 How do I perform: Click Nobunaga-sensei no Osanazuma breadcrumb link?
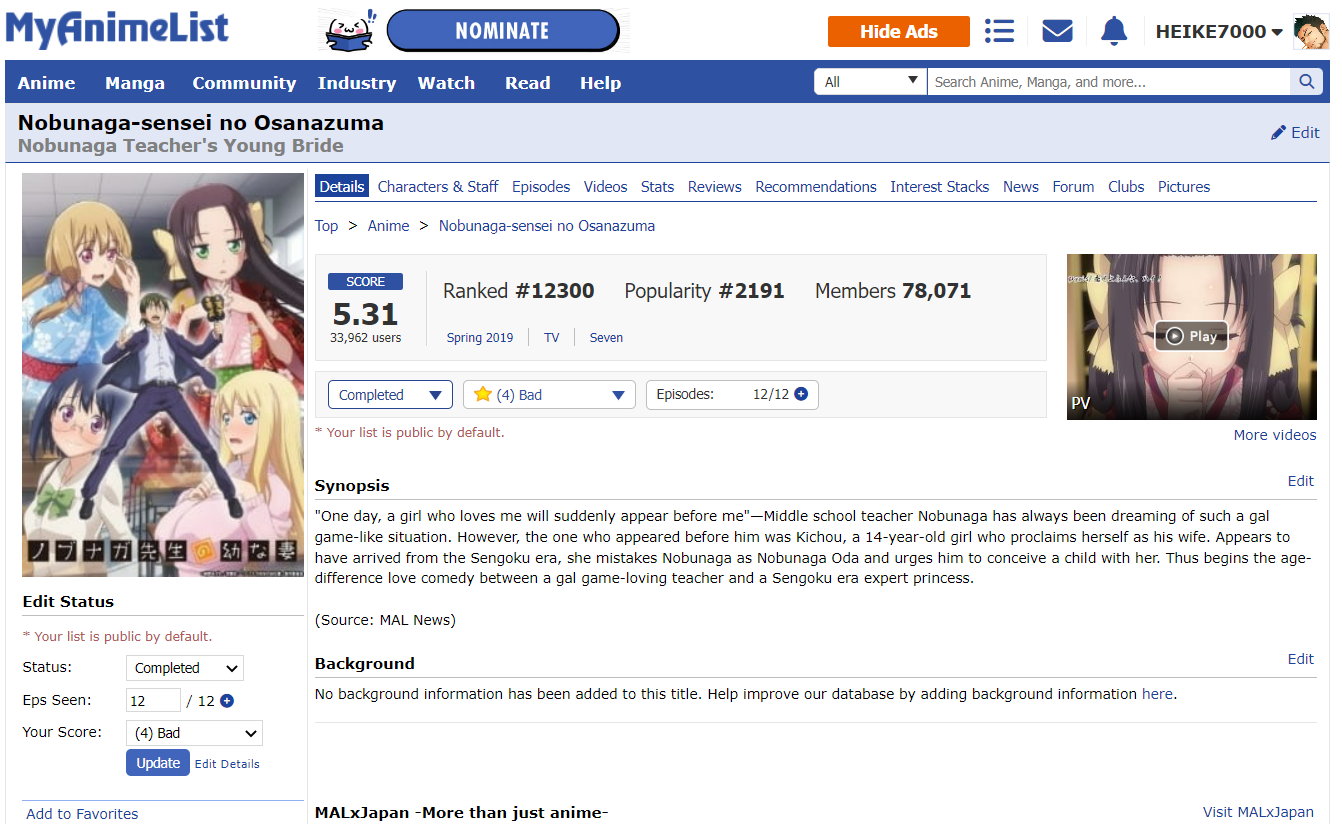(x=547, y=226)
